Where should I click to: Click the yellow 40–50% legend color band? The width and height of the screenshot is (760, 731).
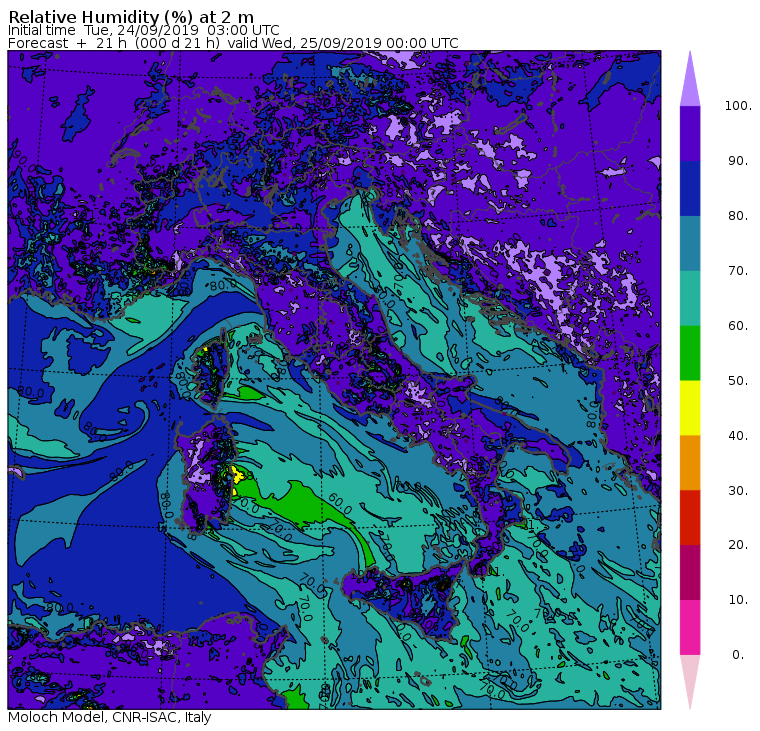(x=690, y=408)
